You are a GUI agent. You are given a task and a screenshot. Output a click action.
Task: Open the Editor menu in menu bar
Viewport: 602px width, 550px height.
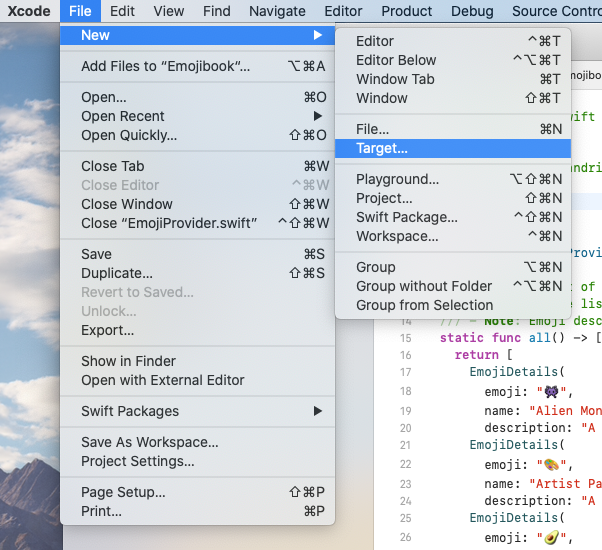343,11
